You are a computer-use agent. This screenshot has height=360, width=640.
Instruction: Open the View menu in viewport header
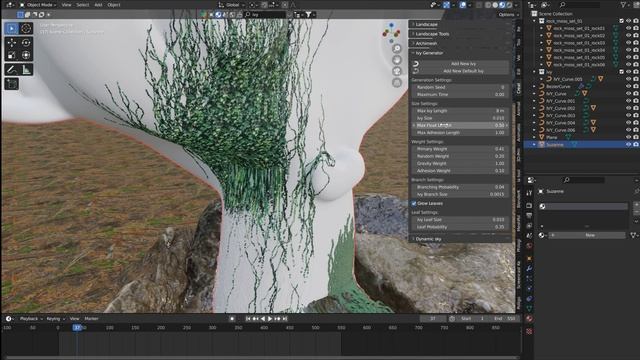point(66,5)
